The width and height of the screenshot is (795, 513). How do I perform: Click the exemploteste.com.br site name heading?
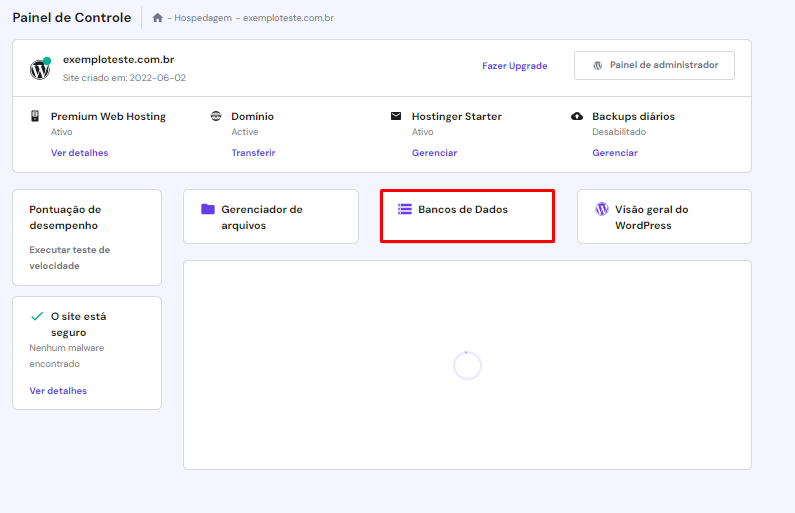pos(119,59)
